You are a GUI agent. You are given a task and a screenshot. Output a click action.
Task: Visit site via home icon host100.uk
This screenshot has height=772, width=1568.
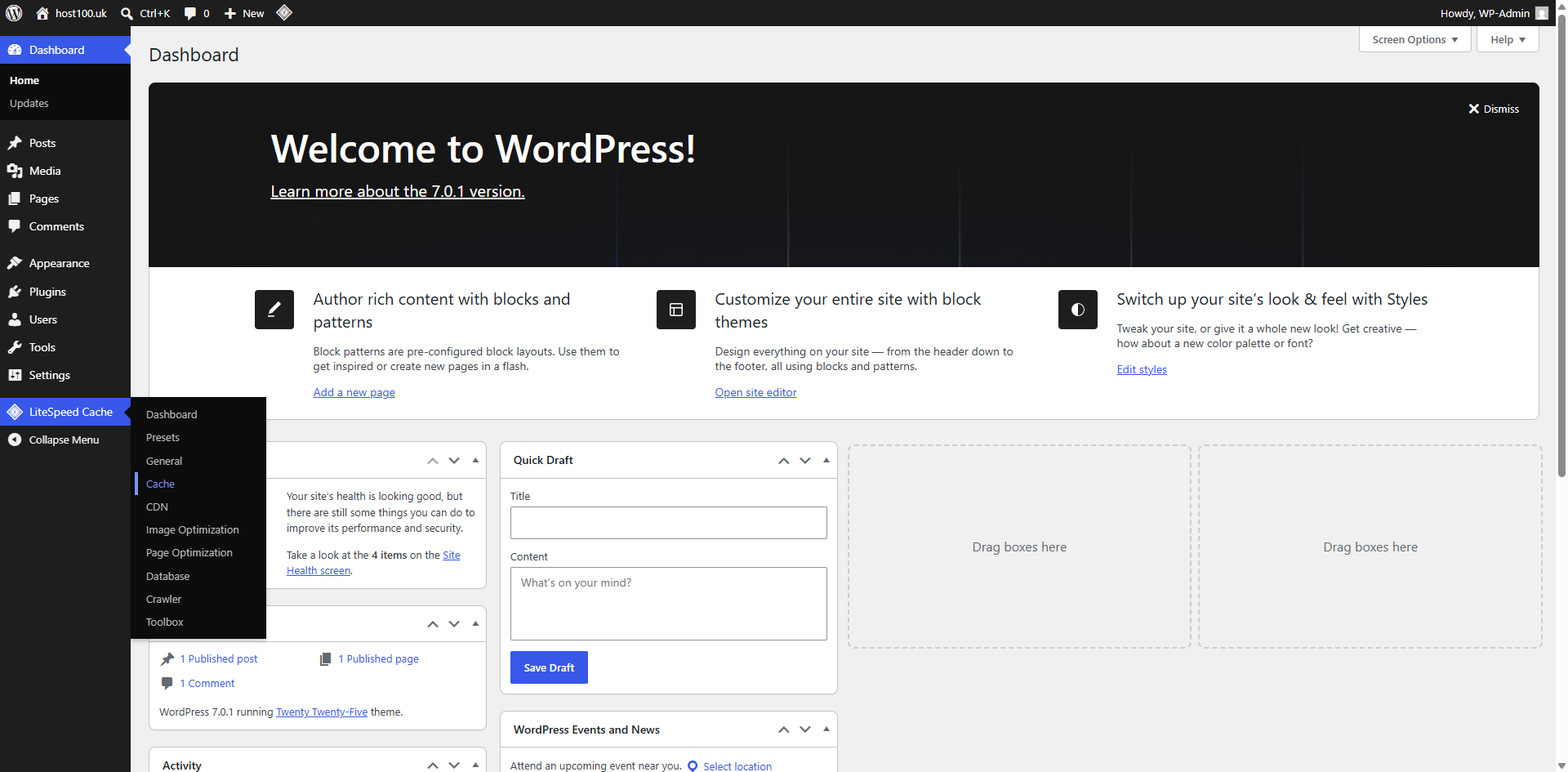click(x=71, y=13)
